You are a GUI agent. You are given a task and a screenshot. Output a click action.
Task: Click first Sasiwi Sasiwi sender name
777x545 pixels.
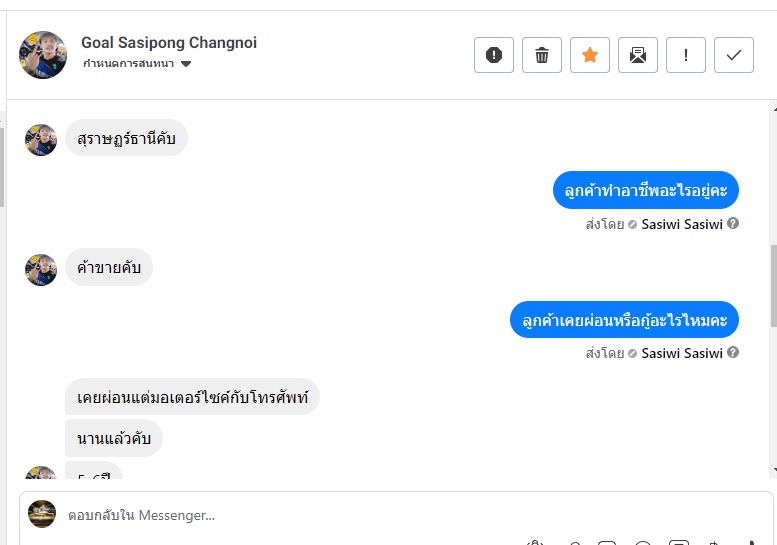point(682,224)
